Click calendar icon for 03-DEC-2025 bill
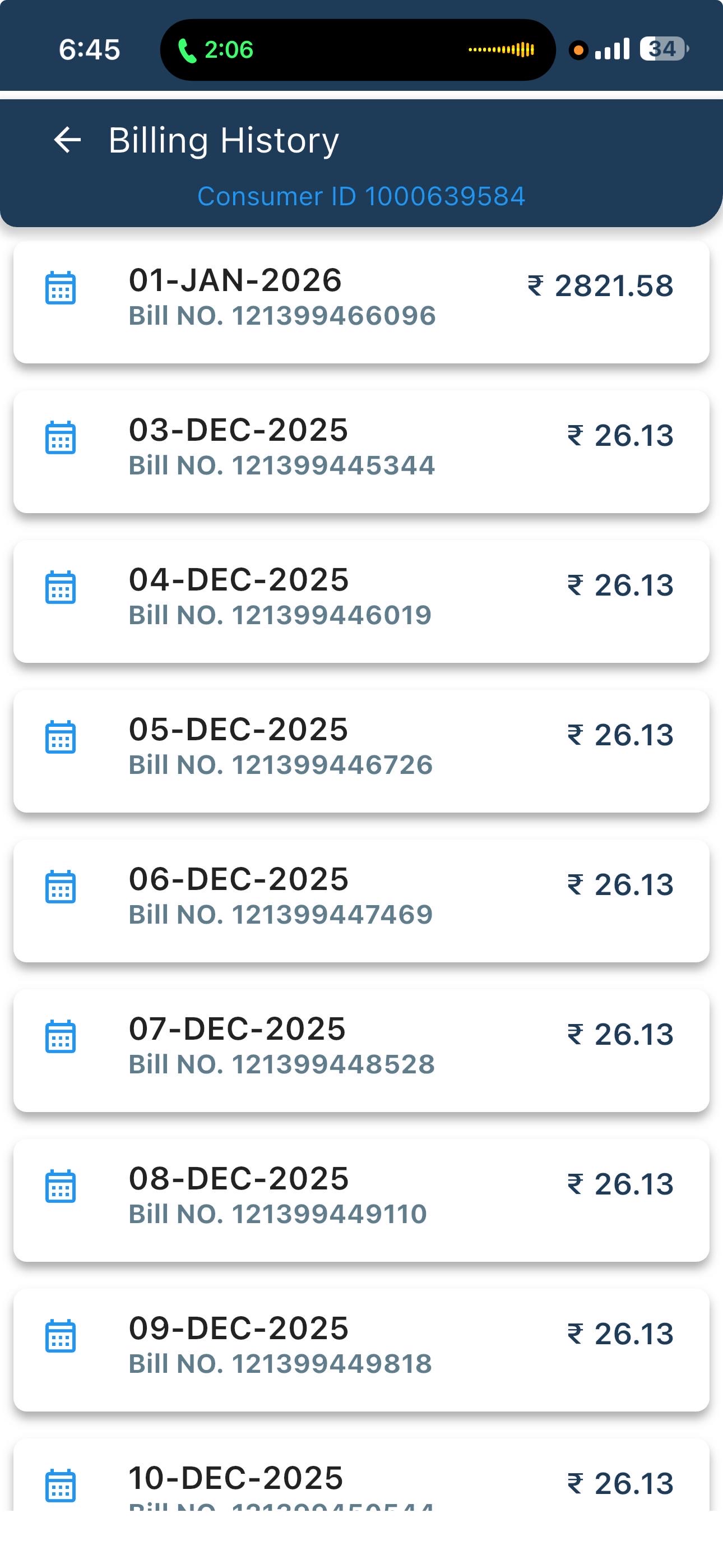 61,437
